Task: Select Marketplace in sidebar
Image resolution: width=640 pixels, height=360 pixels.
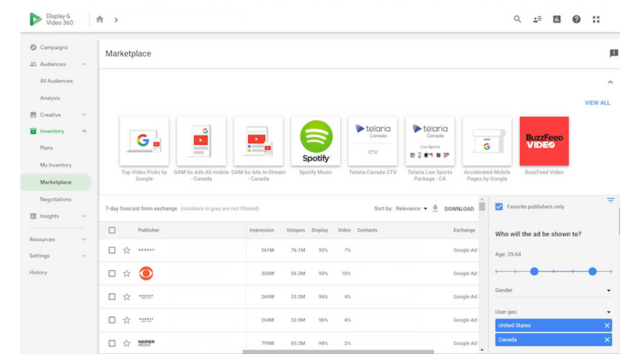Action: (x=56, y=182)
